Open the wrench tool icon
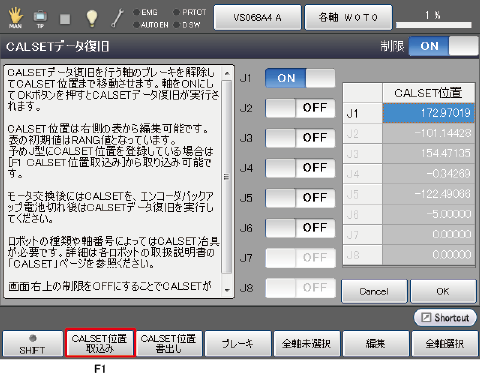Screen dimensions: 480x375 tap(117, 18)
